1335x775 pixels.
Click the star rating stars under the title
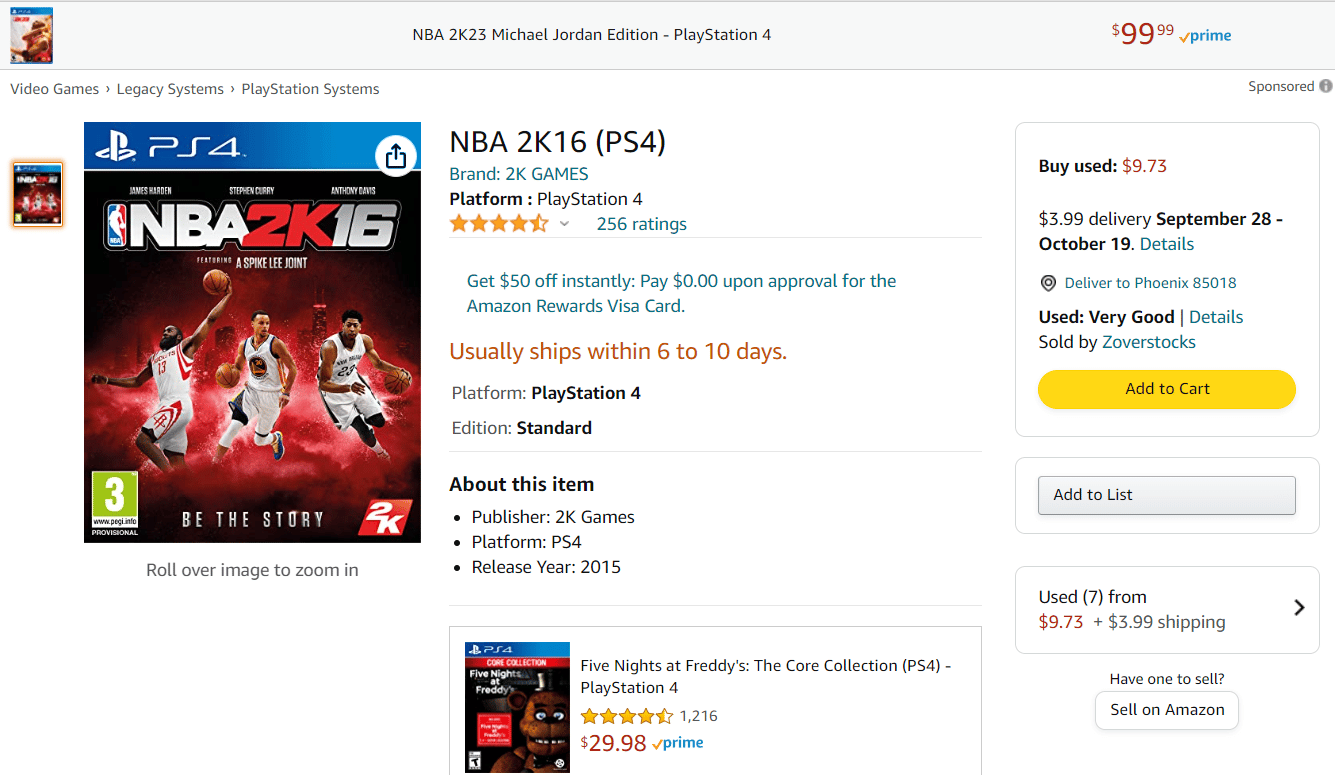click(x=498, y=223)
